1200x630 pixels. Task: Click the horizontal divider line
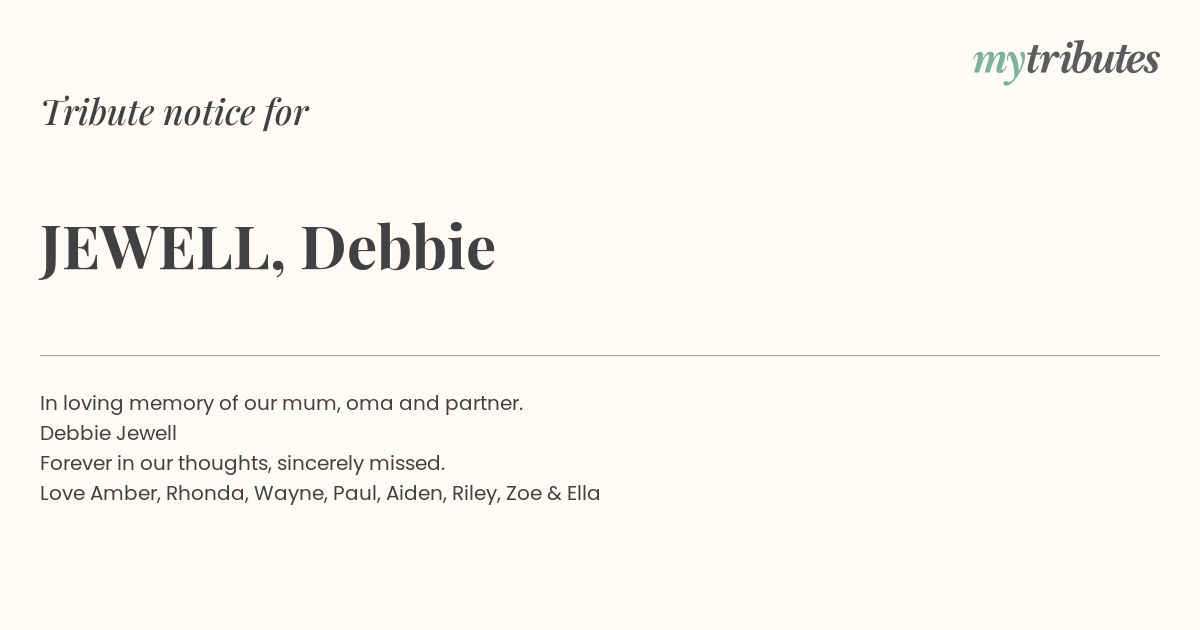click(600, 355)
